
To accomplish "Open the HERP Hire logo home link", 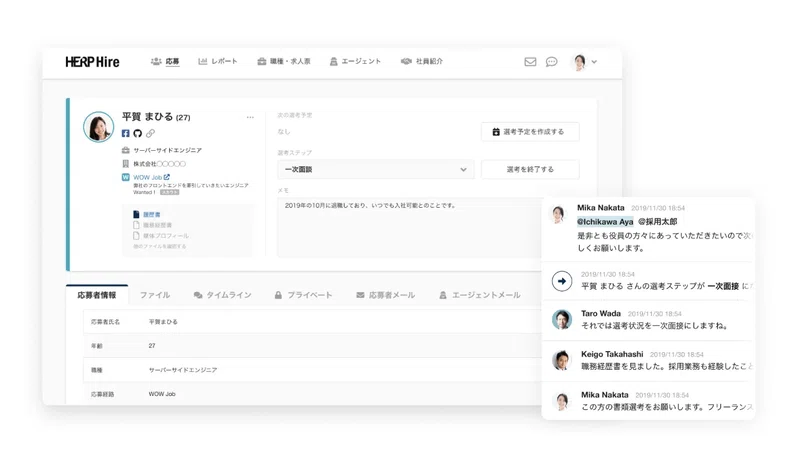I will click(x=92, y=62).
